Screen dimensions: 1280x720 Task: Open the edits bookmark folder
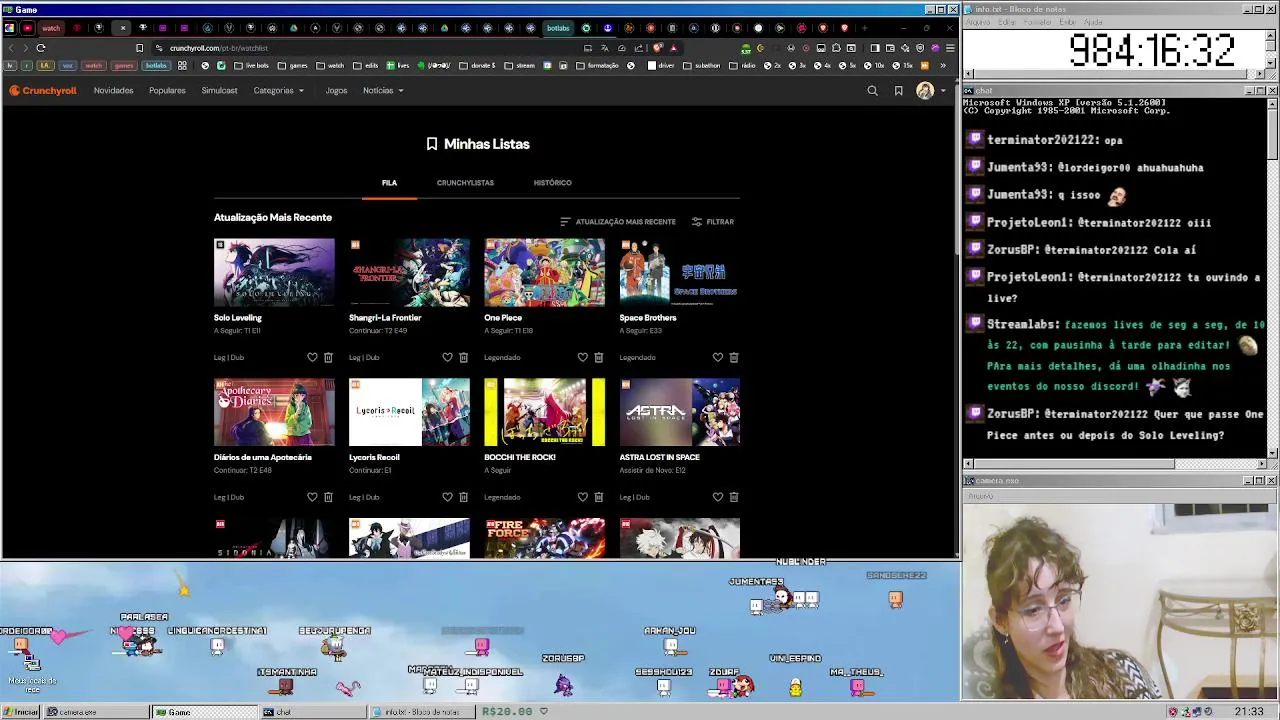(x=366, y=66)
